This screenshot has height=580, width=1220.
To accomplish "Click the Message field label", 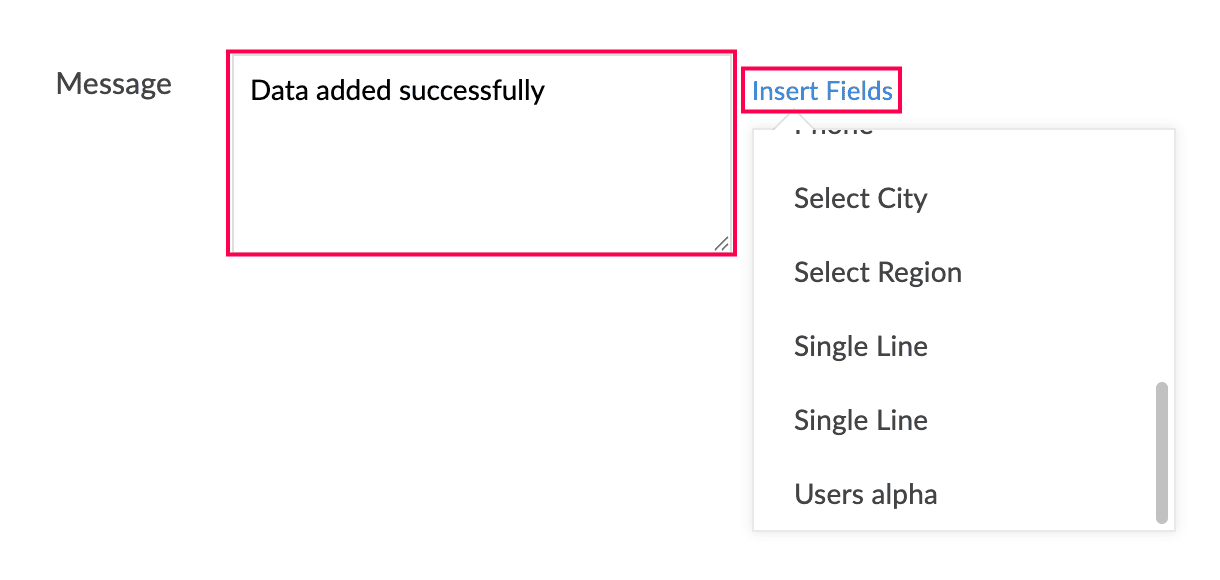I will (114, 84).
